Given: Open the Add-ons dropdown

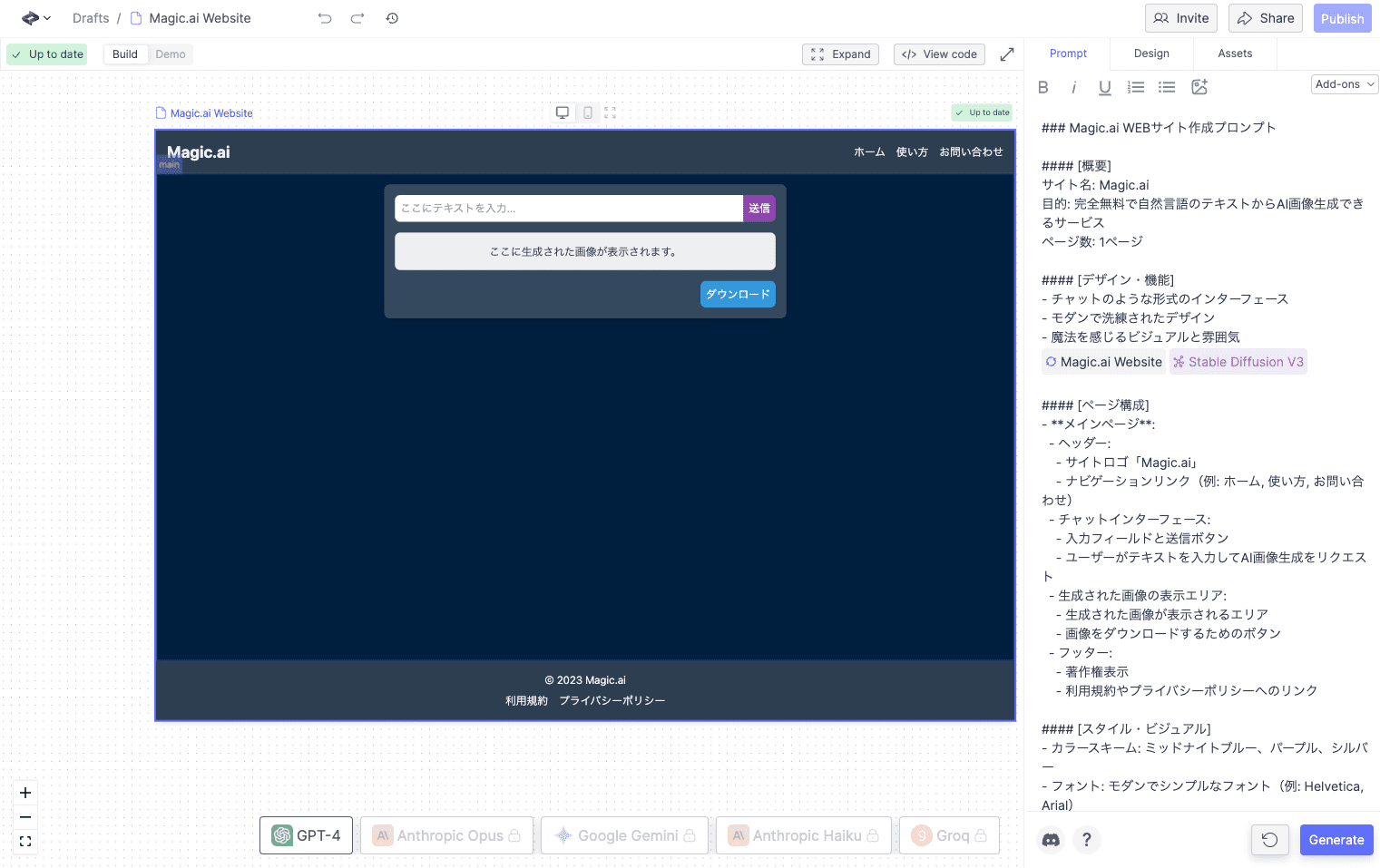Looking at the screenshot, I should coord(1344,84).
